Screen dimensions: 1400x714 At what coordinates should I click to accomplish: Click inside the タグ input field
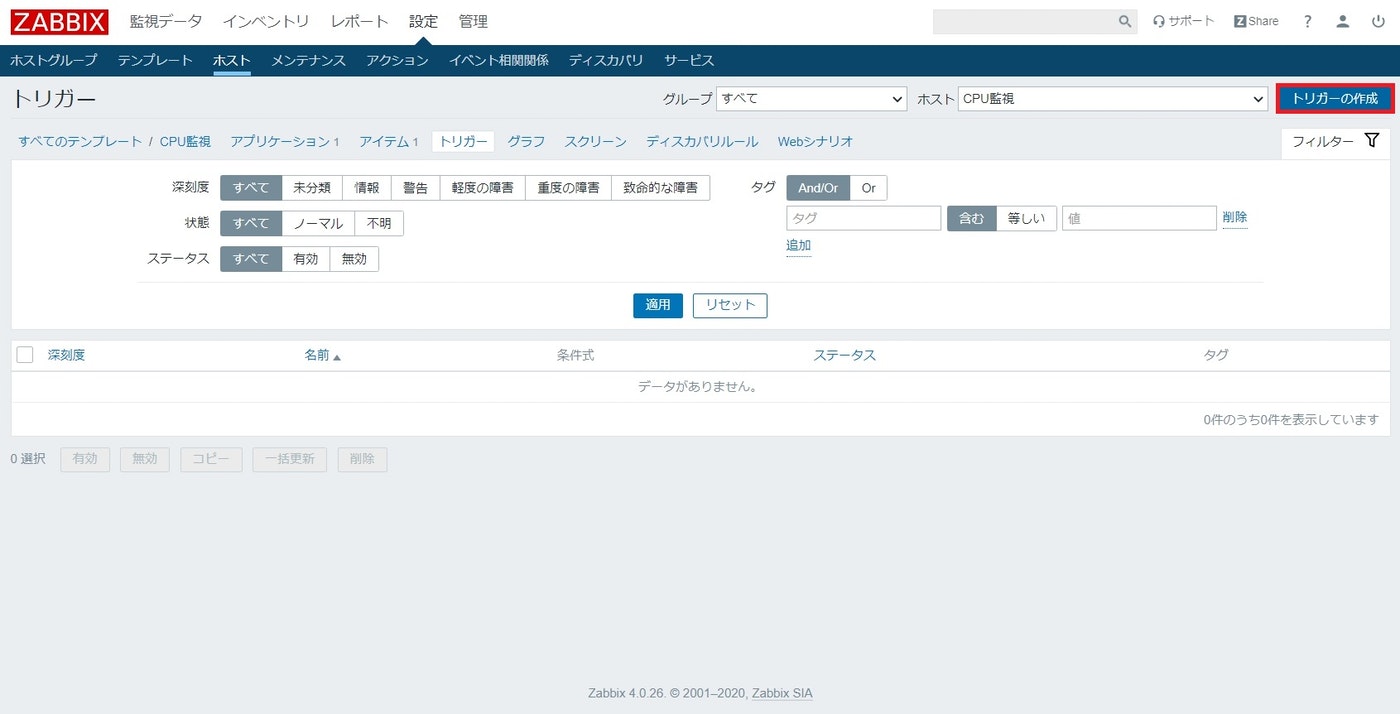862,218
